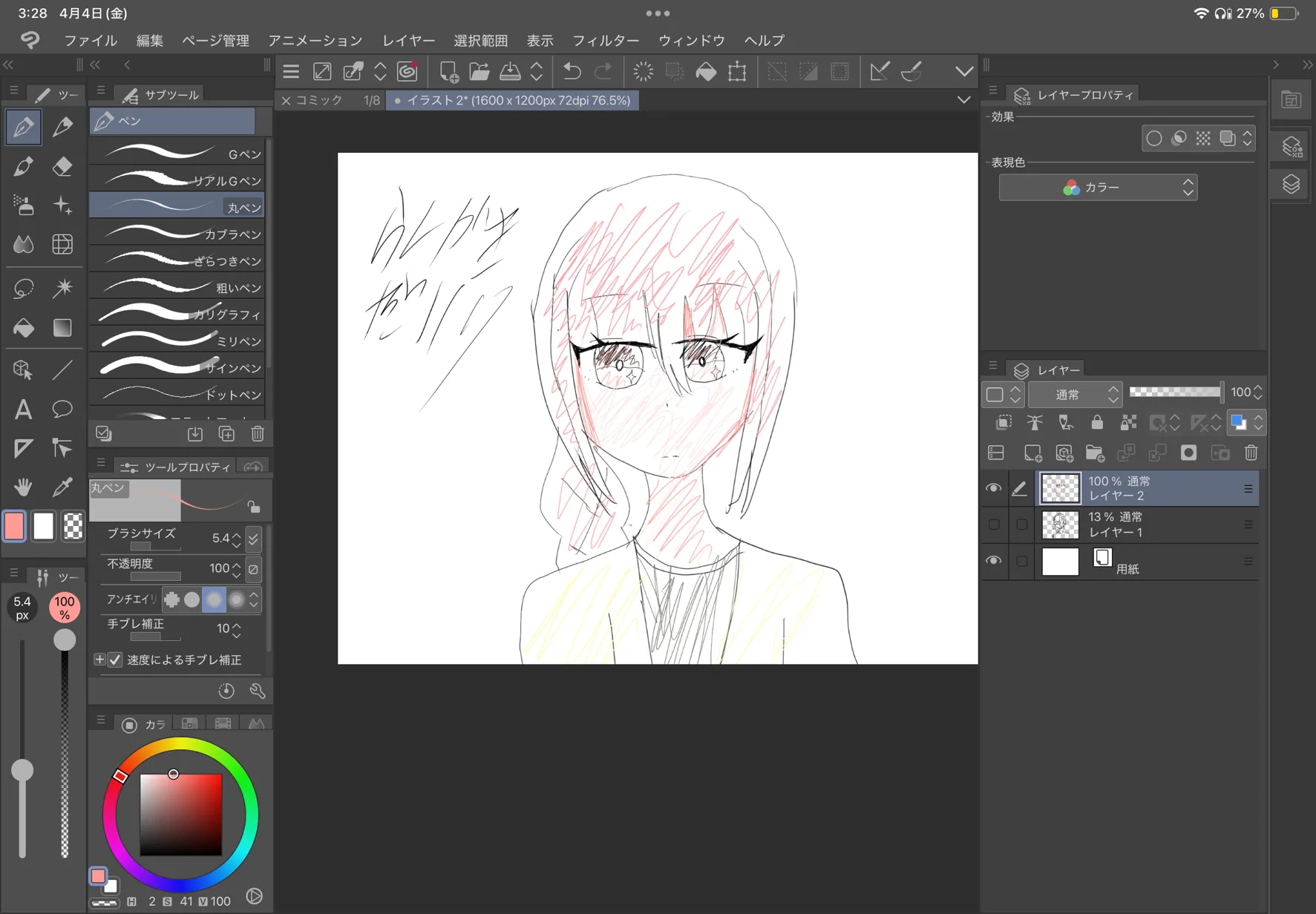The width and height of the screenshot is (1316, 914).
Task: Toggle the 速度による手ブレ補正 checkbox
Action: [x=115, y=660]
